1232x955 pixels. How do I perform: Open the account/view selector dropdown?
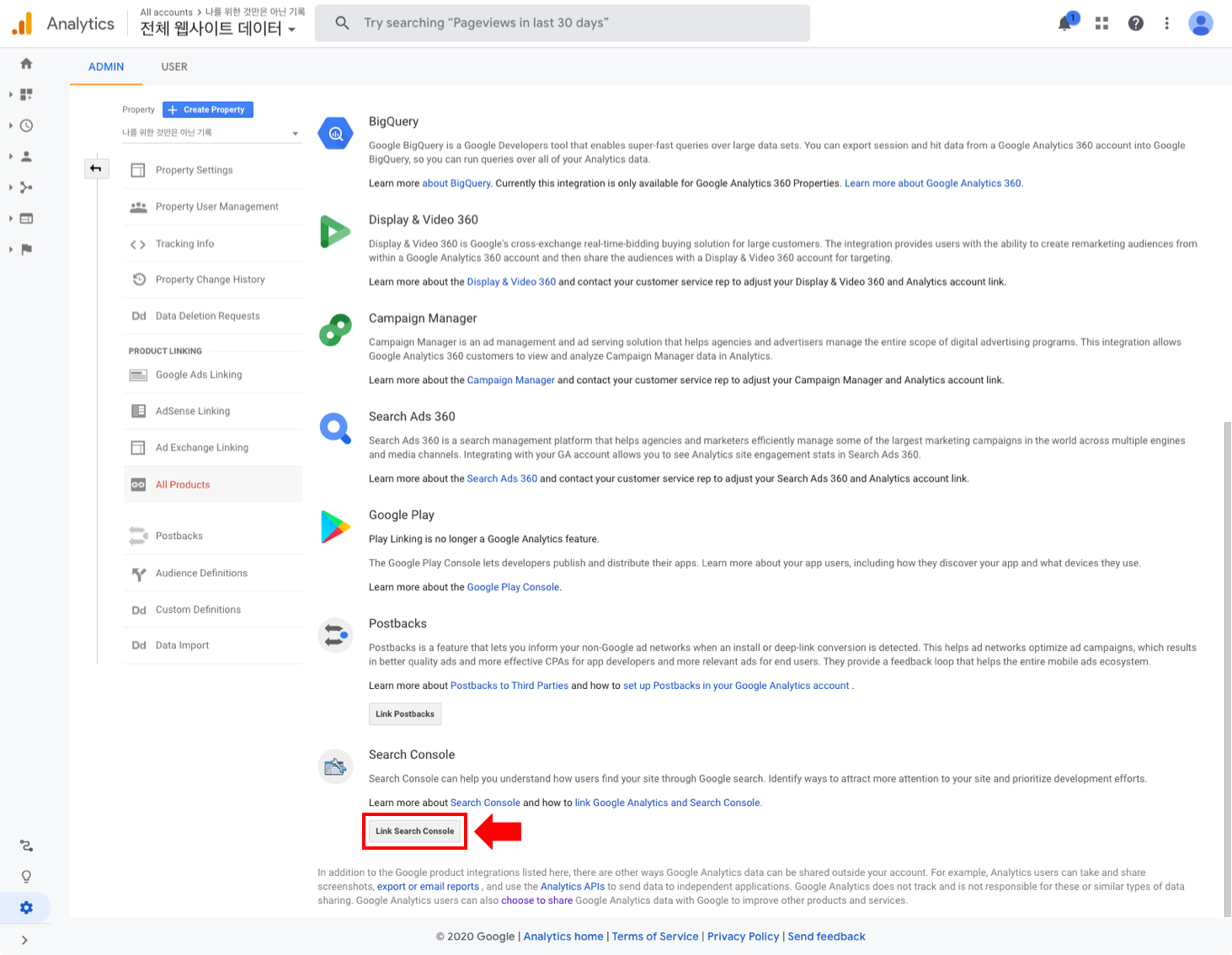tap(218, 29)
